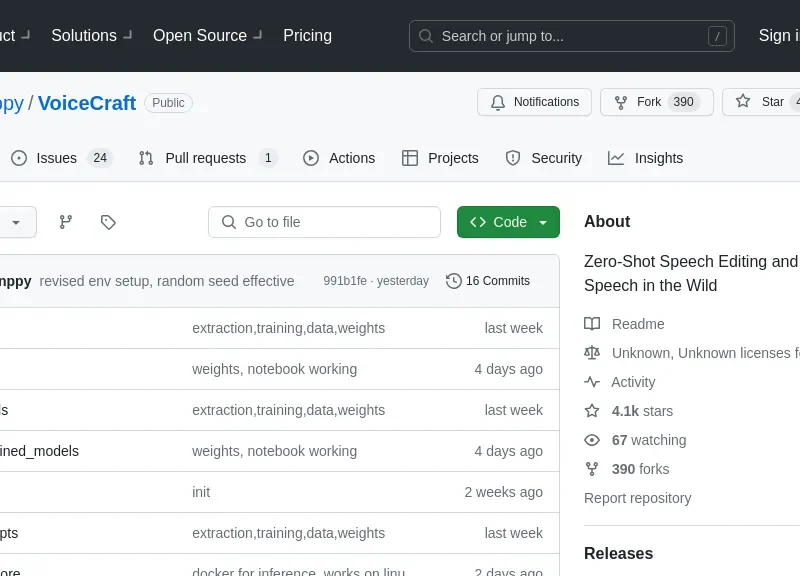800x576 pixels.
Task: Click the 2 weeks ago timestamp
Action: 503,492
